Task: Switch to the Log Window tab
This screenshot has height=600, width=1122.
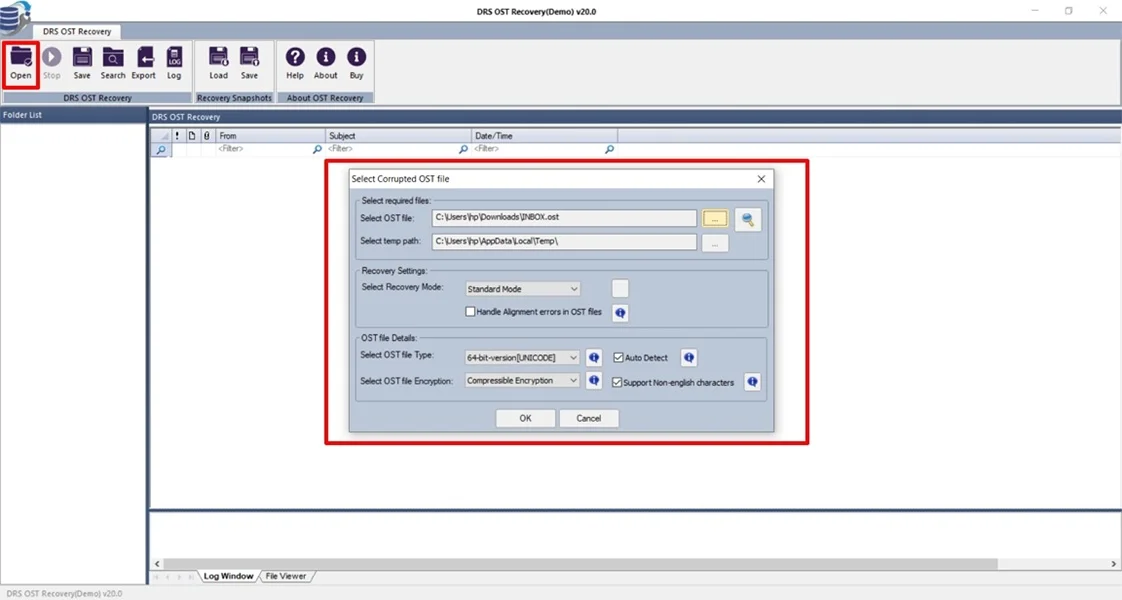Action: (x=228, y=576)
